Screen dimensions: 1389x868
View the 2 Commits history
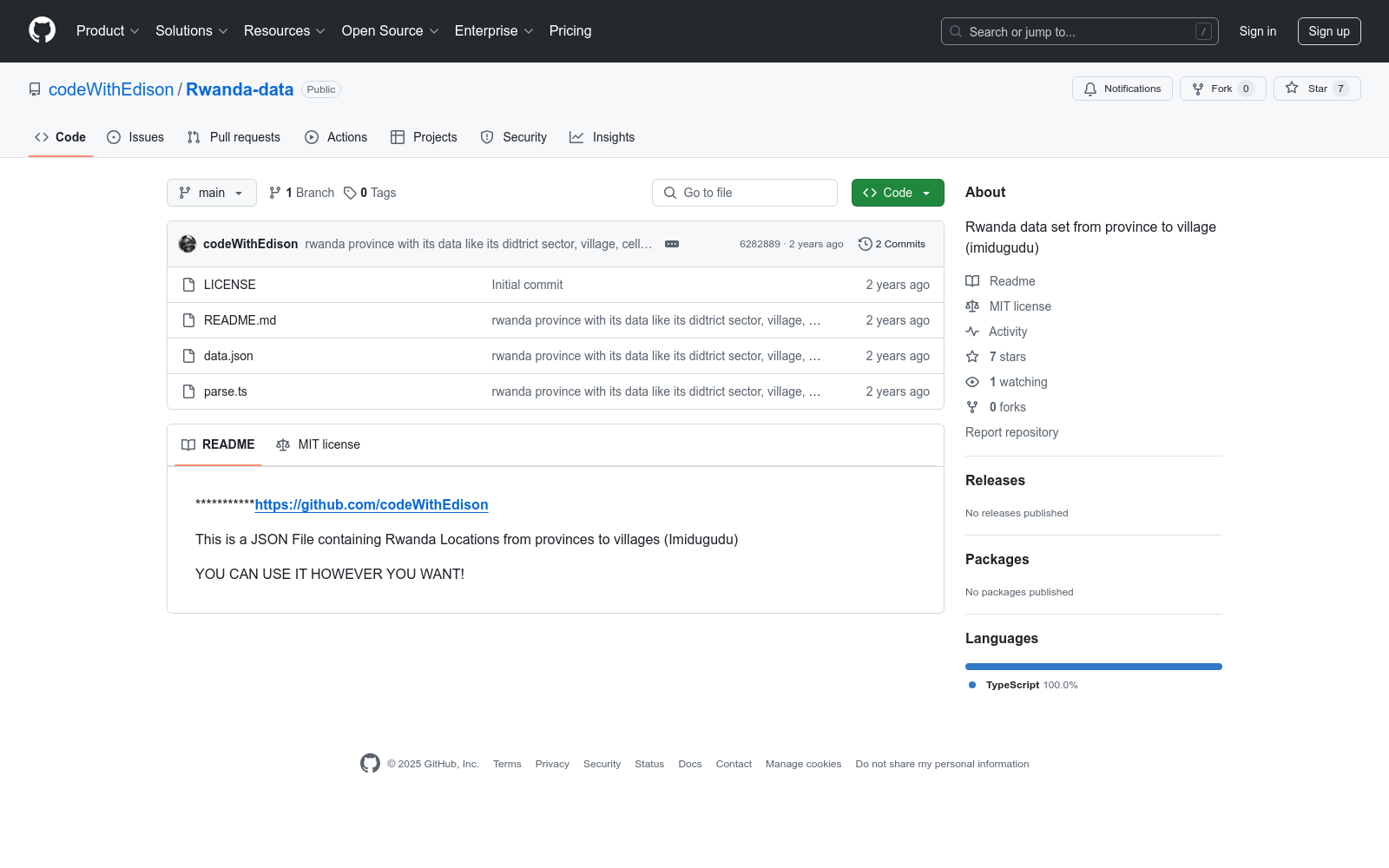[x=892, y=244]
